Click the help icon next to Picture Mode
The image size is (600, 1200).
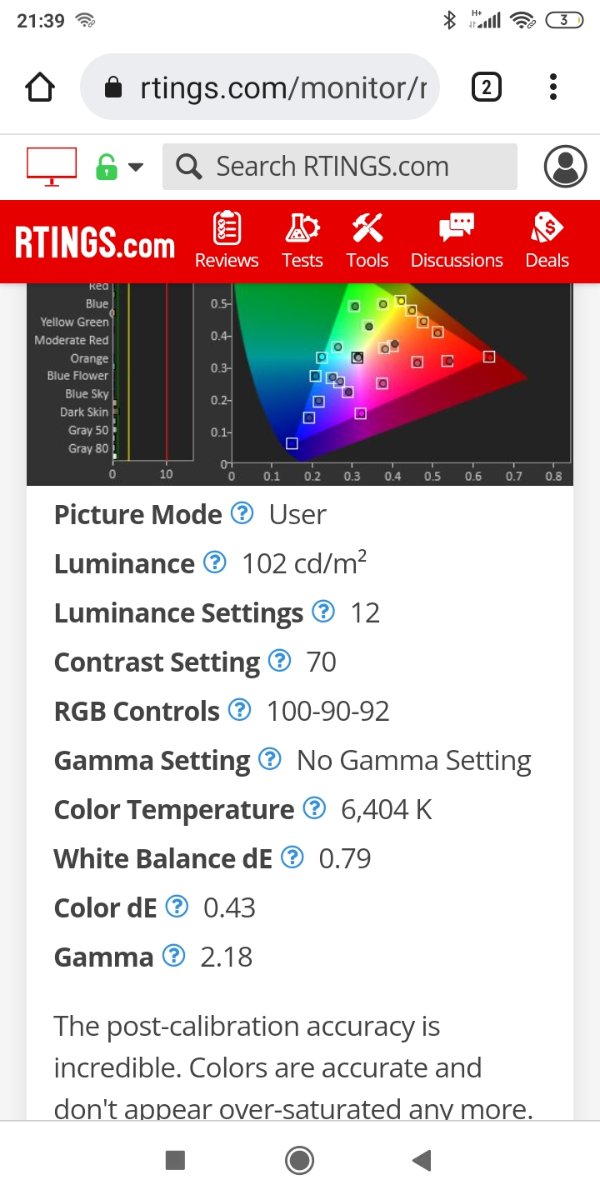[x=242, y=514]
